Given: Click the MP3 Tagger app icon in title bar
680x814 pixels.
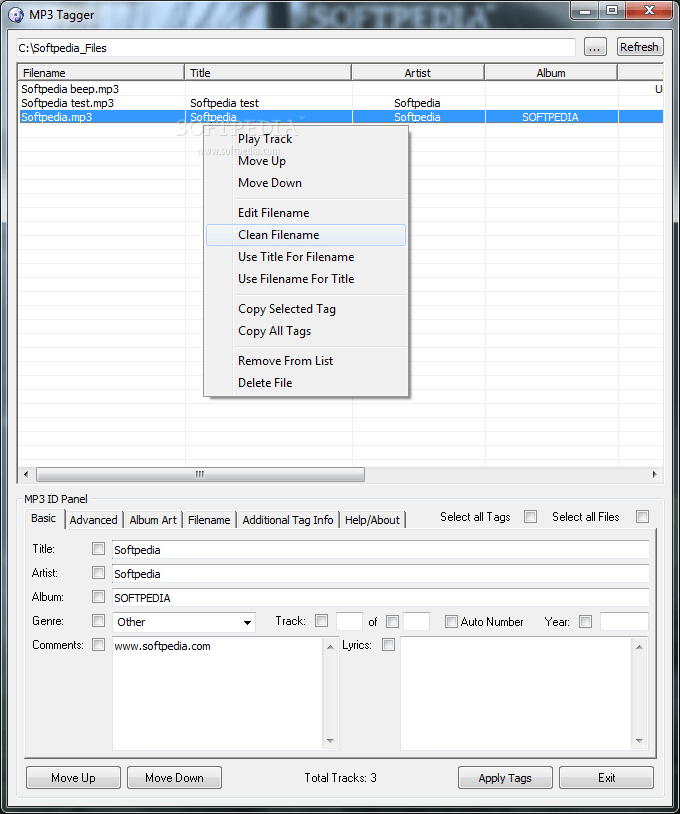Looking at the screenshot, I should click(x=16, y=15).
